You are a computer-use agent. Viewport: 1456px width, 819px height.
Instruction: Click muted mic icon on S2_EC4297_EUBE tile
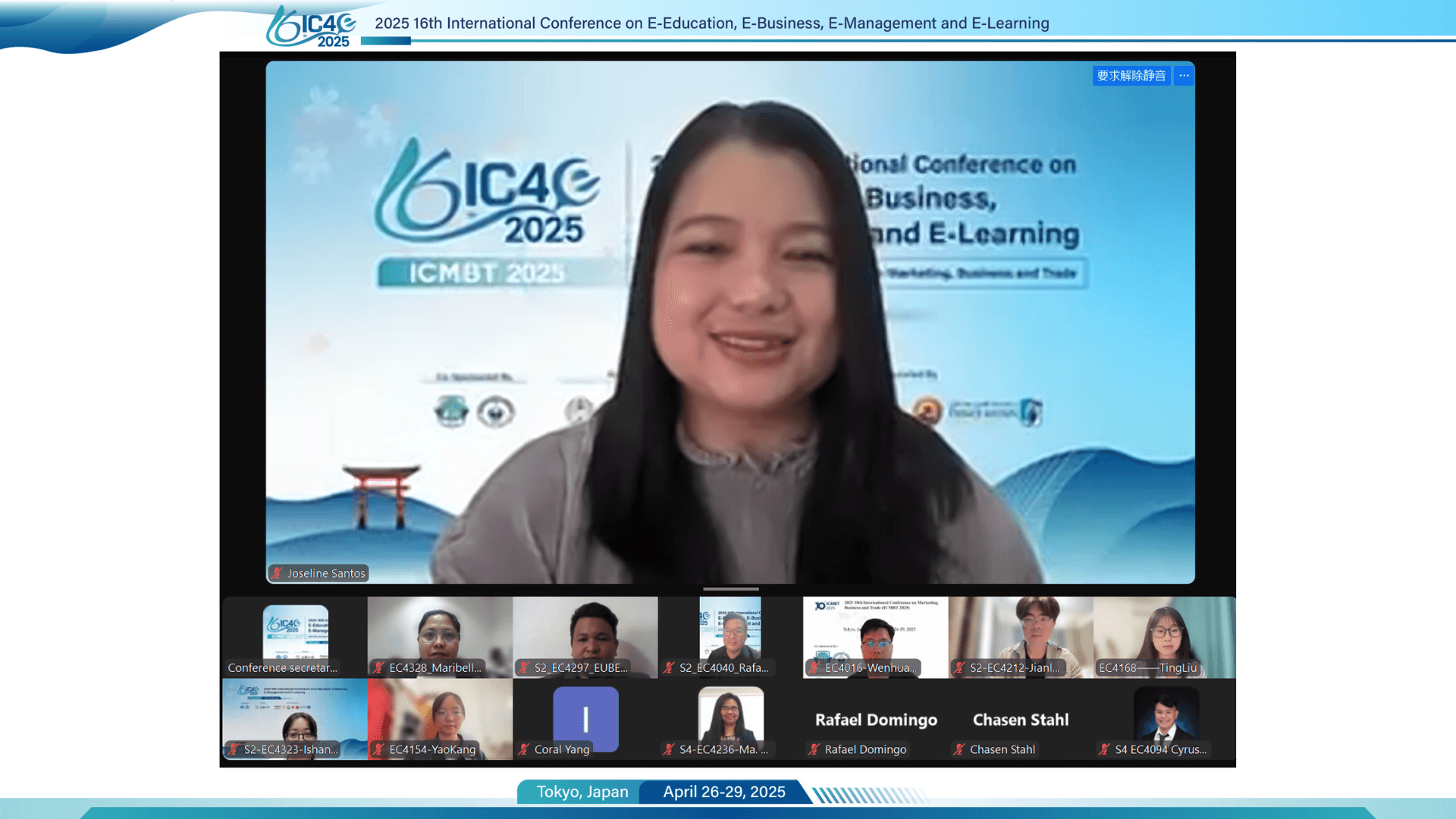(523, 668)
